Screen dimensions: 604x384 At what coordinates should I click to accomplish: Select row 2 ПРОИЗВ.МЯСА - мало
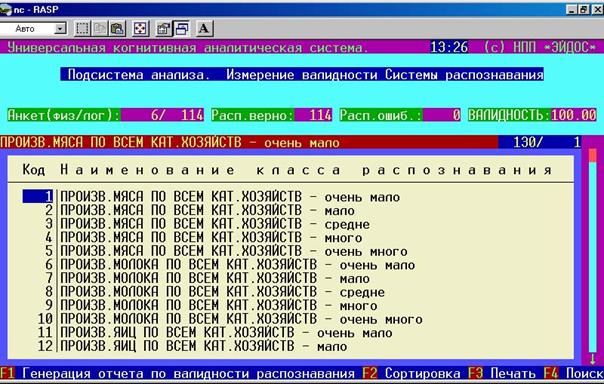click(x=200, y=211)
